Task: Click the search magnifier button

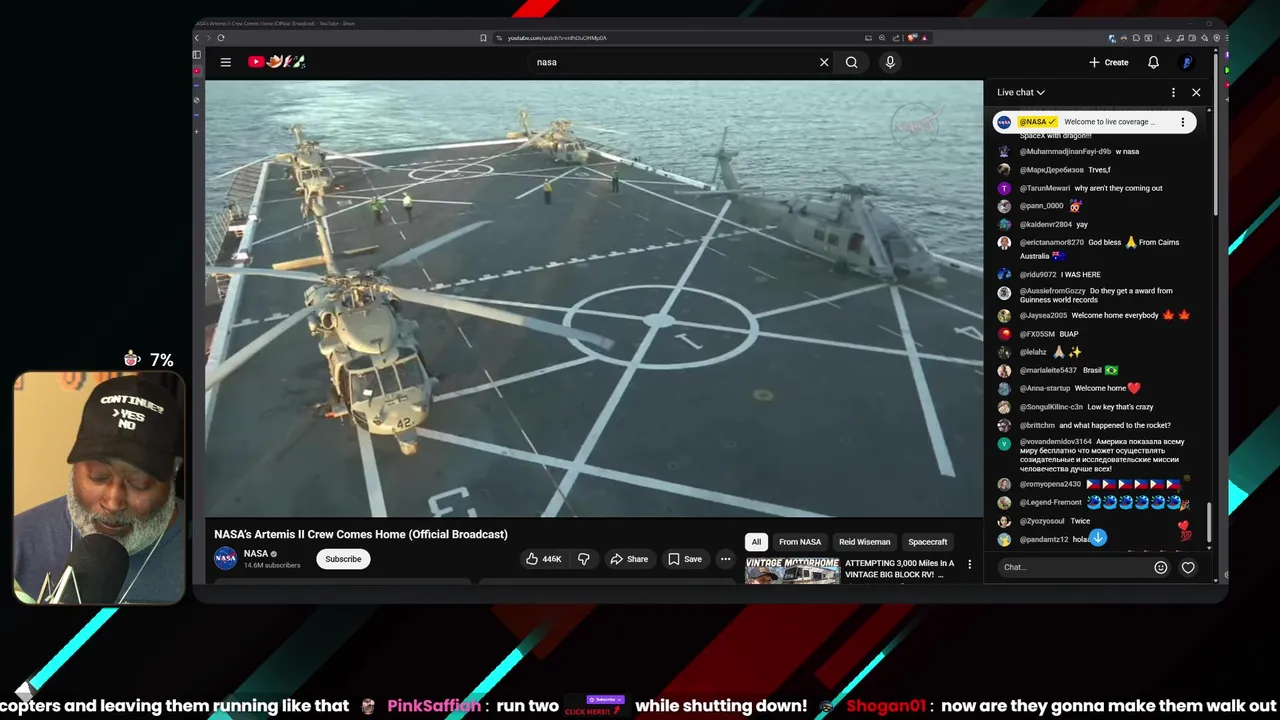Action: point(852,62)
